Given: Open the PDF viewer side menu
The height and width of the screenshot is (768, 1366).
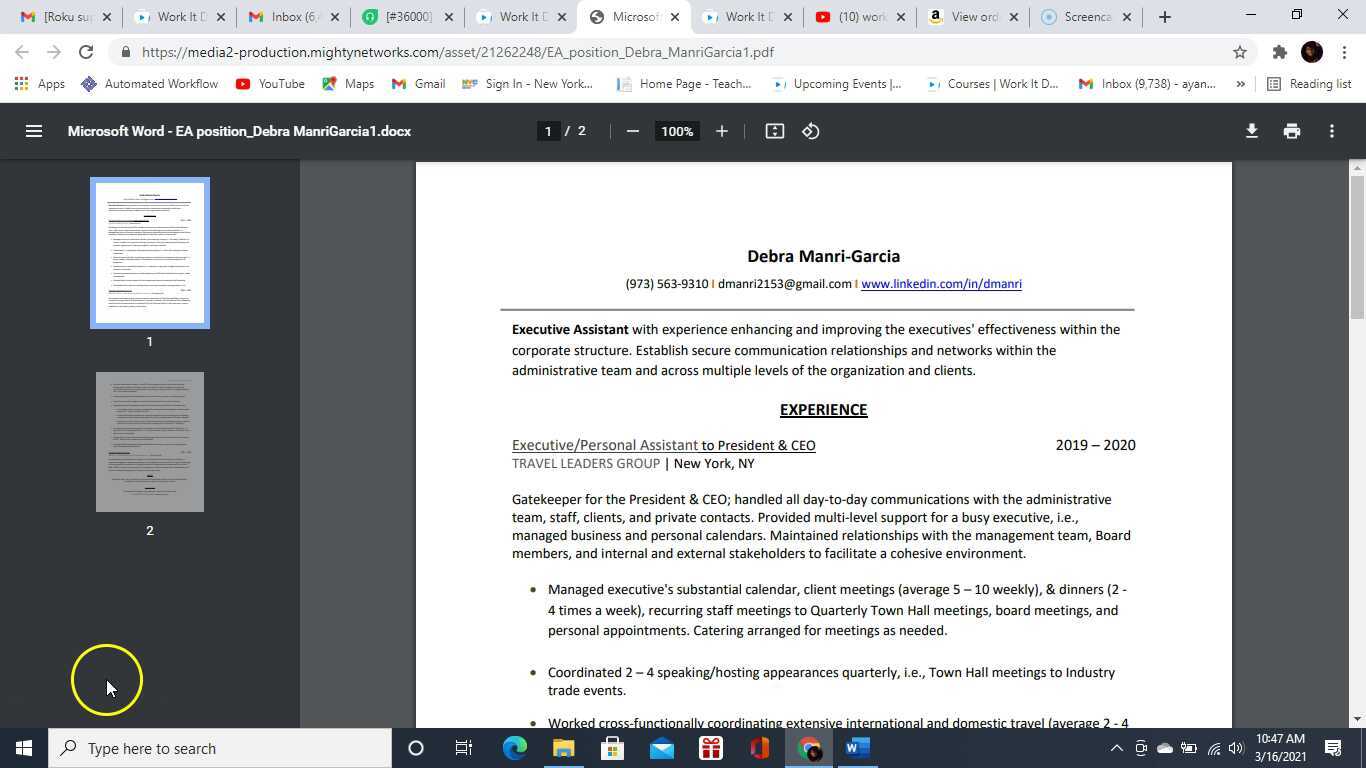Looking at the screenshot, I should [34, 131].
